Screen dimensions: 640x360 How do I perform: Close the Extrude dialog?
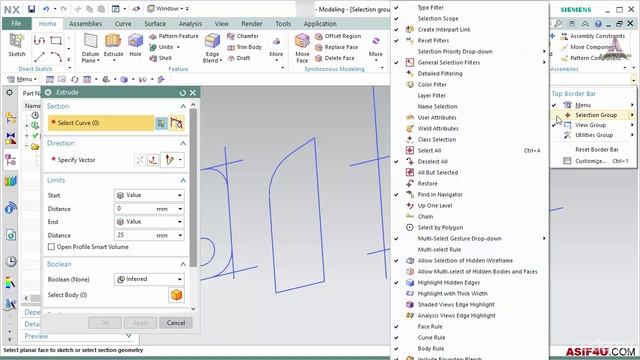point(193,93)
